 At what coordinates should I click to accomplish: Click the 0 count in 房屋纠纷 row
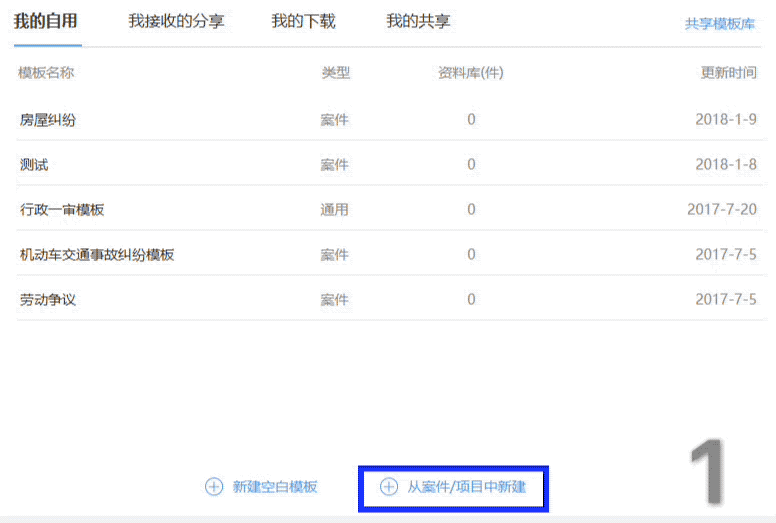(x=471, y=119)
